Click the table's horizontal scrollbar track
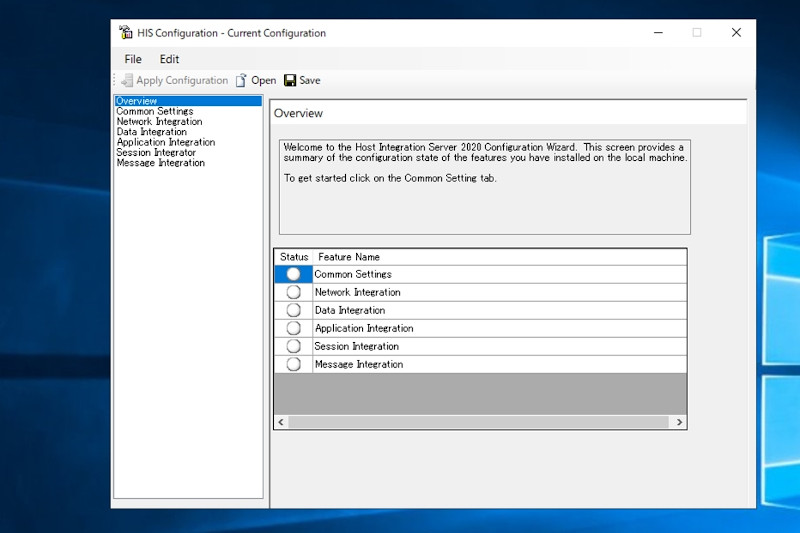Image resolution: width=800 pixels, height=533 pixels. coord(479,422)
